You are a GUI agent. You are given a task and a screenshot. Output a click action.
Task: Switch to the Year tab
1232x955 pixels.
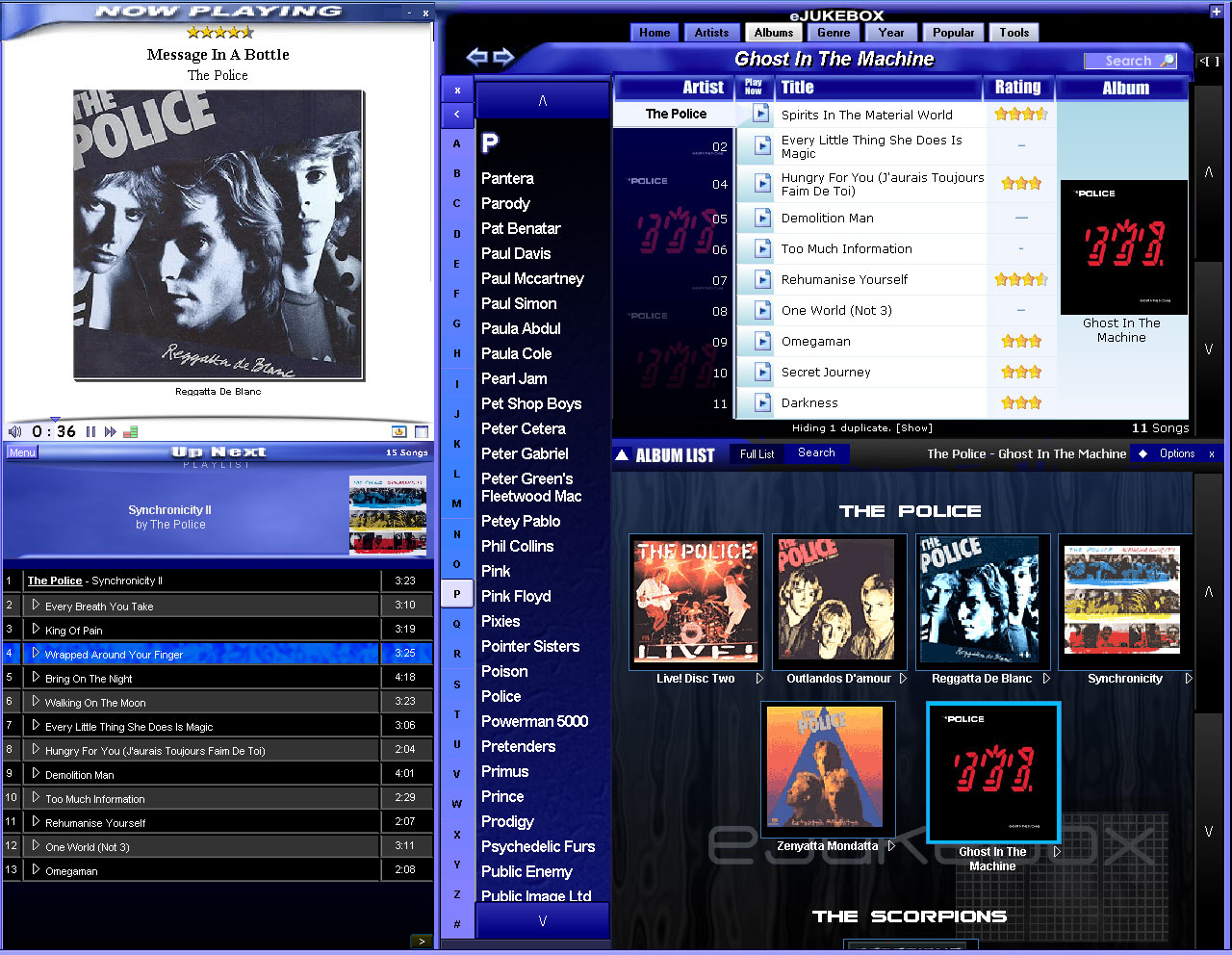pos(891,32)
